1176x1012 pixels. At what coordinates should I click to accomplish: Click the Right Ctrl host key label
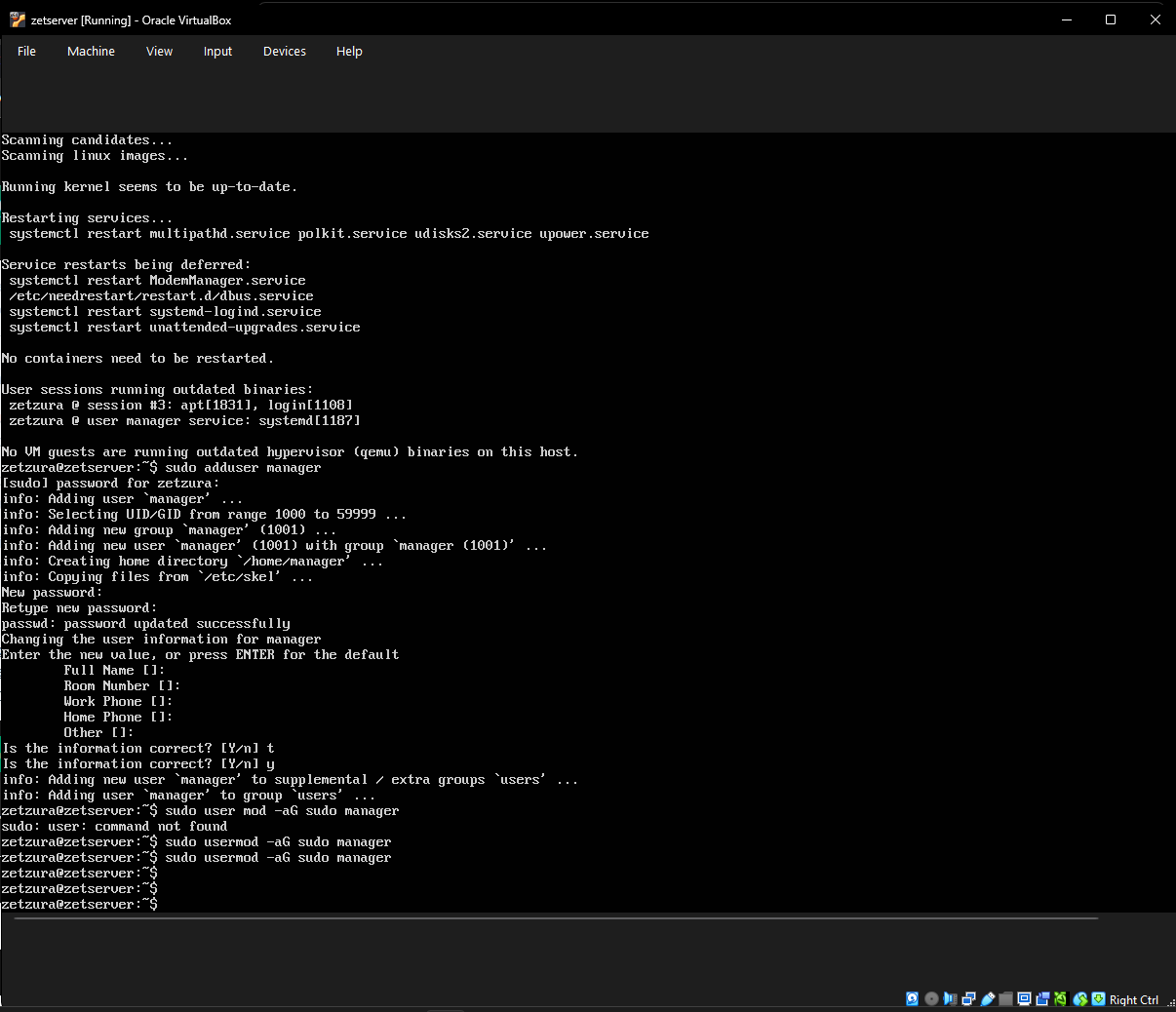coord(1134,1000)
